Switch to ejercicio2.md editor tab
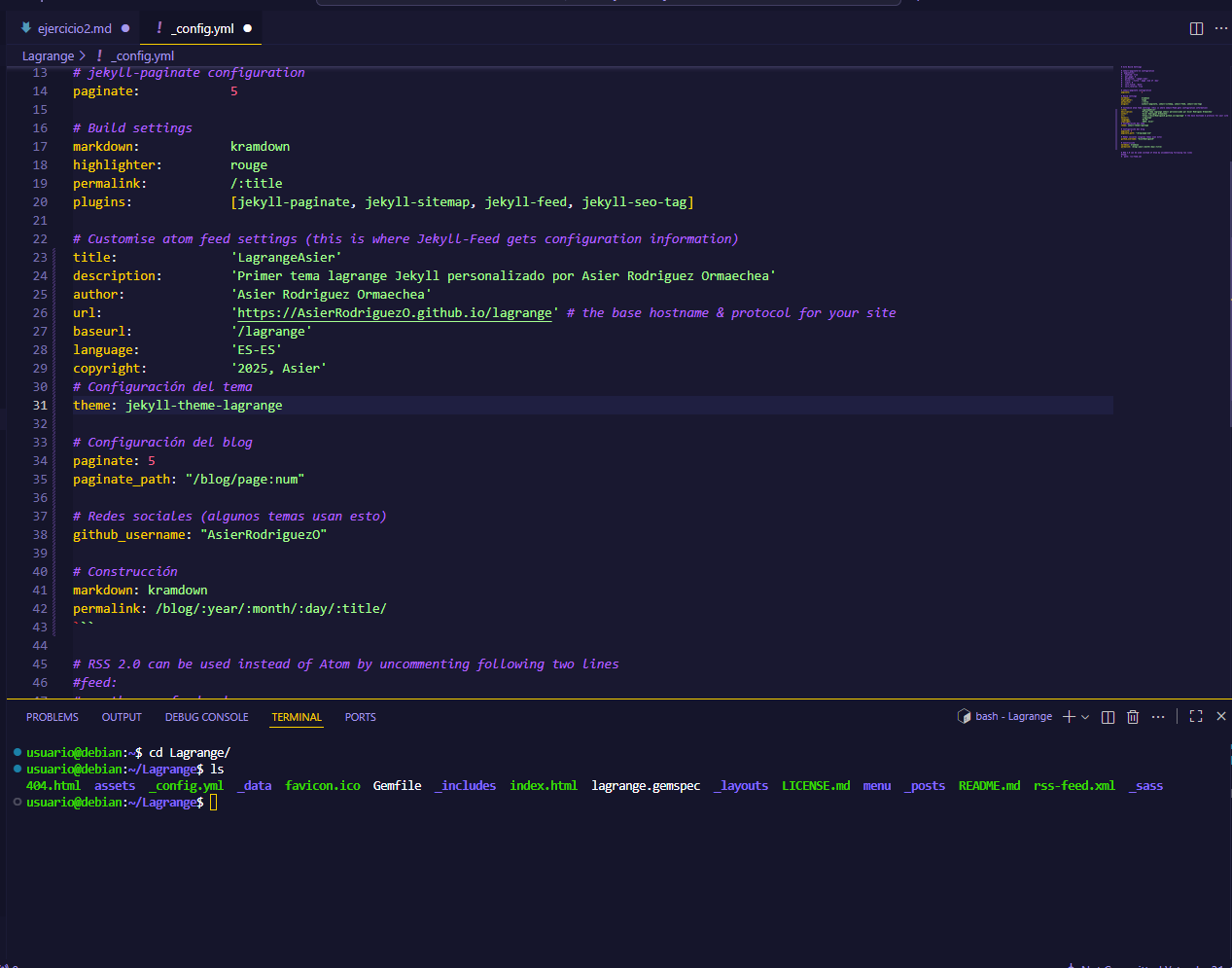 [74, 28]
